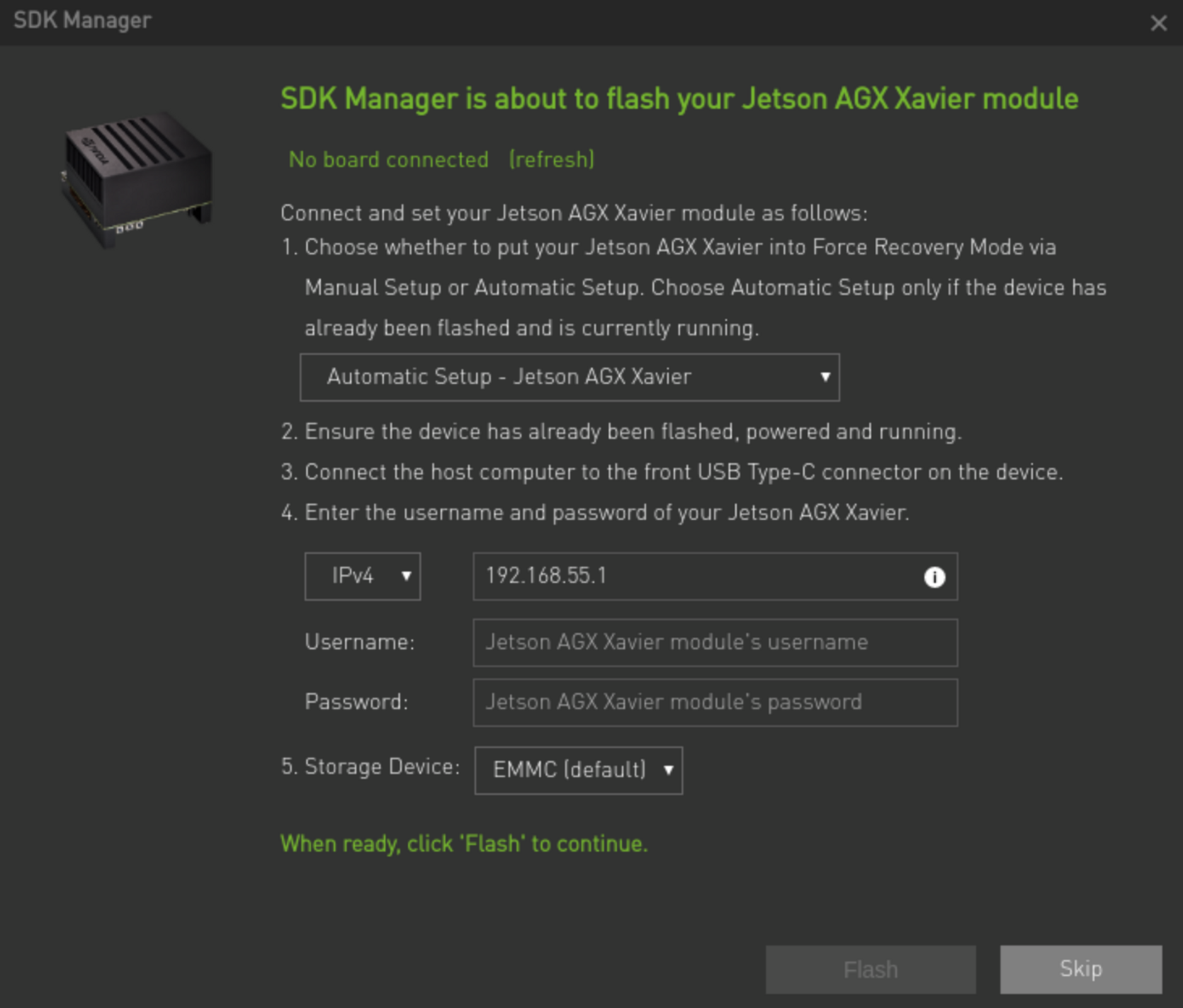Click the 'No board connected' status text
This screenshot has height=1008, width=1183.
(389, 160)
